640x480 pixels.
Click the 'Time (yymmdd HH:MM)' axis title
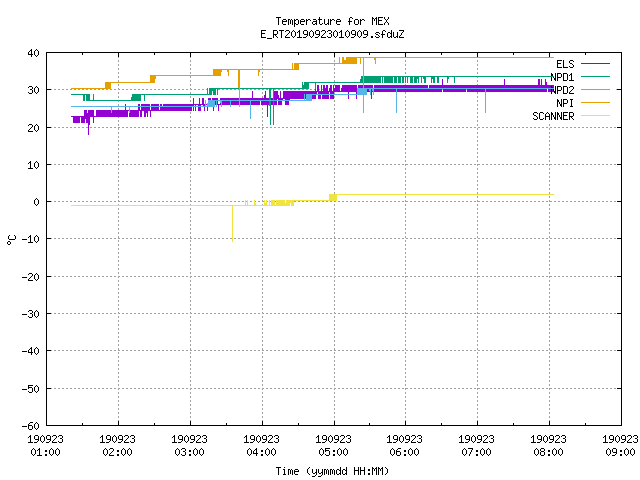[x=332, y=471]
